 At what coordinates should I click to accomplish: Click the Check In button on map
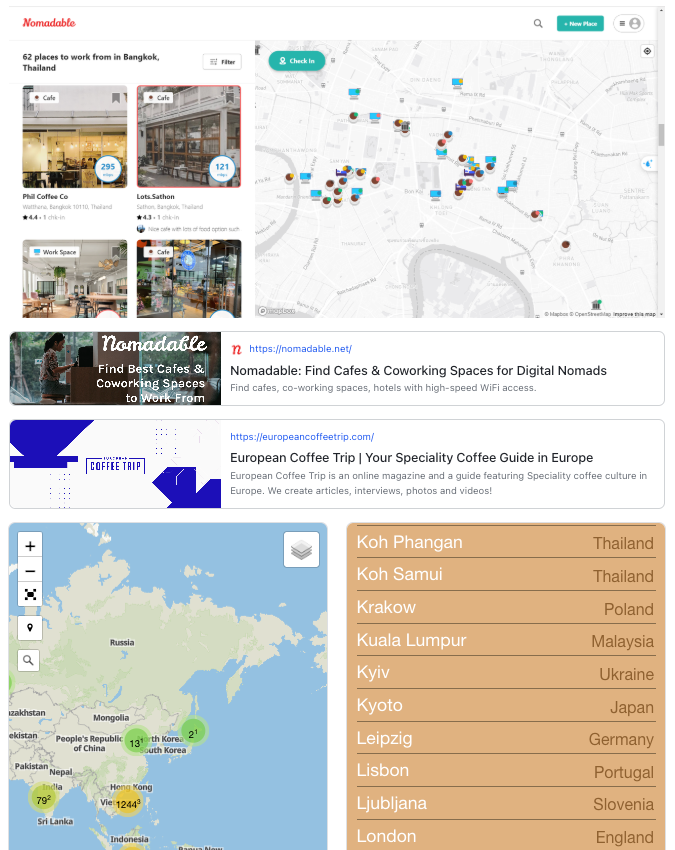tap(297, 61)
